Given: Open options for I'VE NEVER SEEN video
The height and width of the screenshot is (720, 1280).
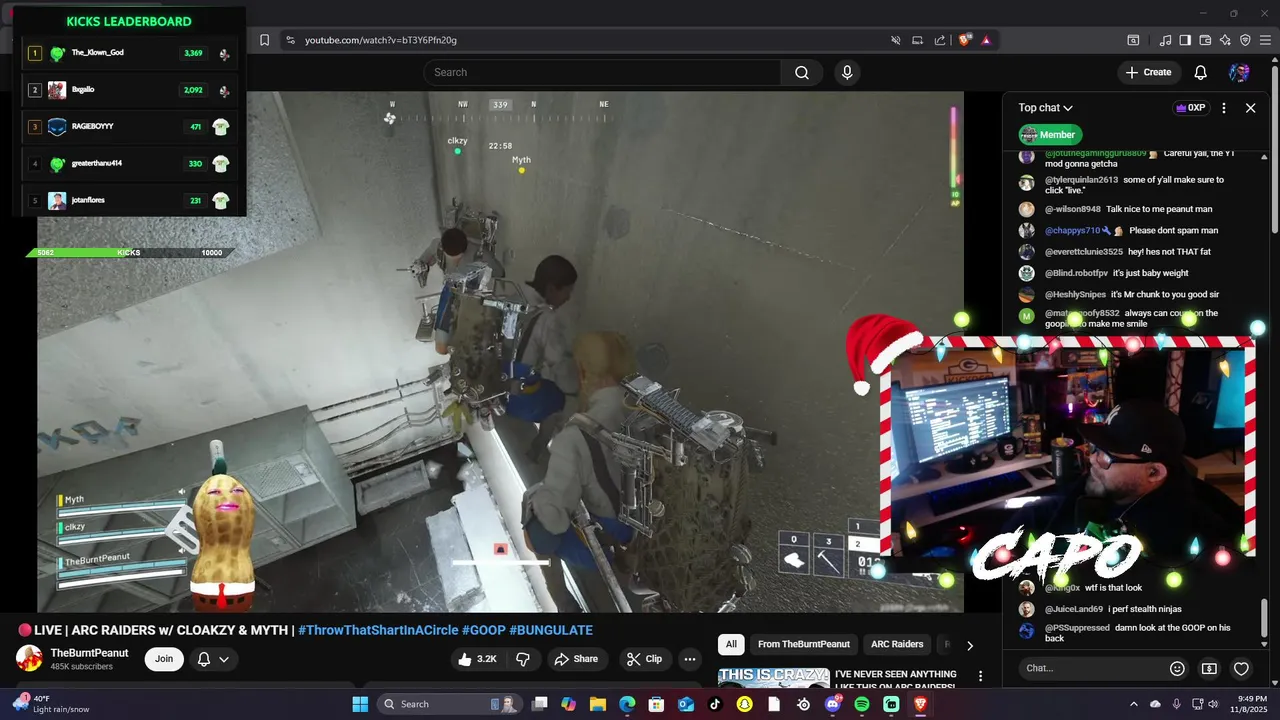Looking at the screenshot, I should pos(980,677).
